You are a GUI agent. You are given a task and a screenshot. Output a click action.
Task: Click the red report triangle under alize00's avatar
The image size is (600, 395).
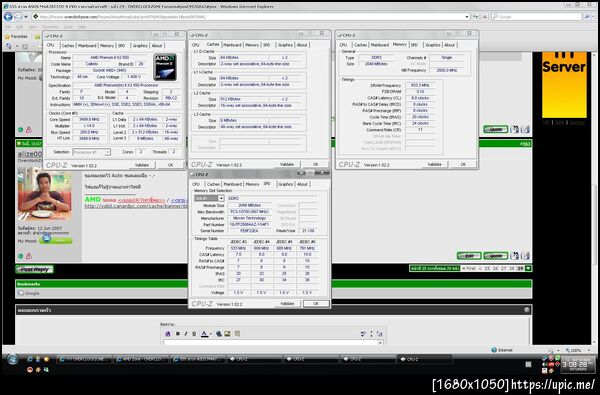29,256
